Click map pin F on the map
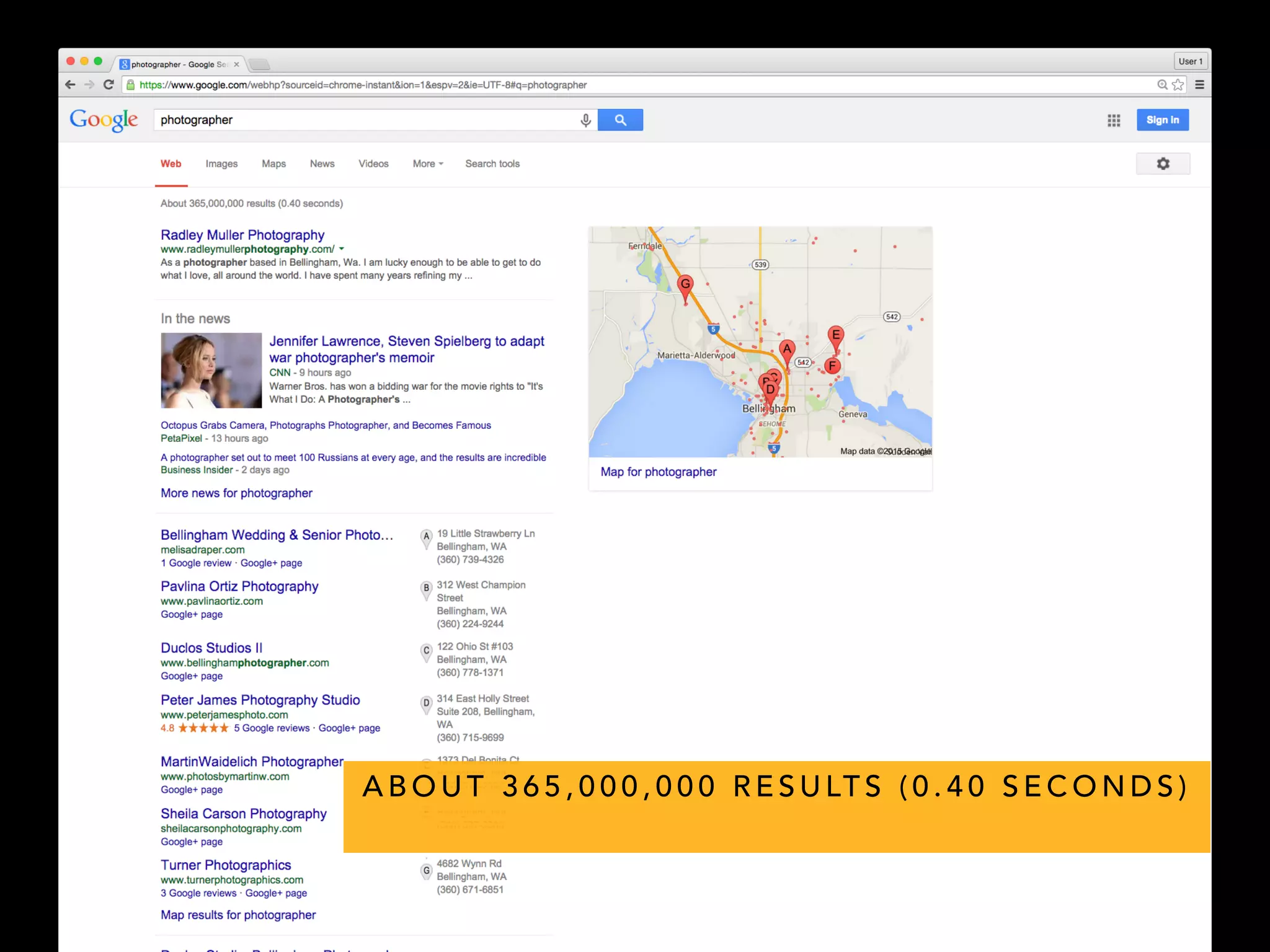This screenshot has height=952, width=1270. (x=832, y=366)
